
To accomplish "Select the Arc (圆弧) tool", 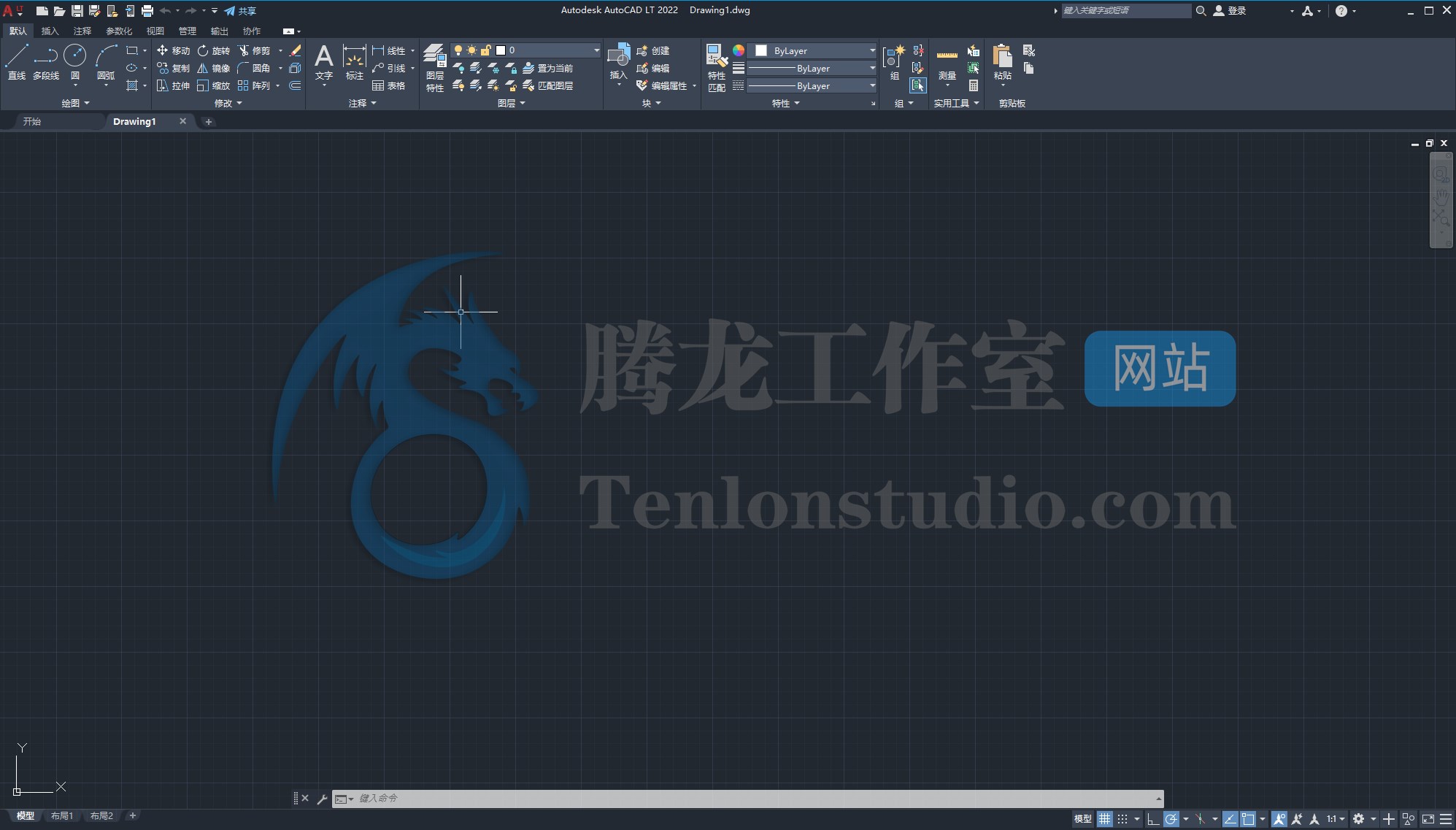I will click(x=106, y=61).
